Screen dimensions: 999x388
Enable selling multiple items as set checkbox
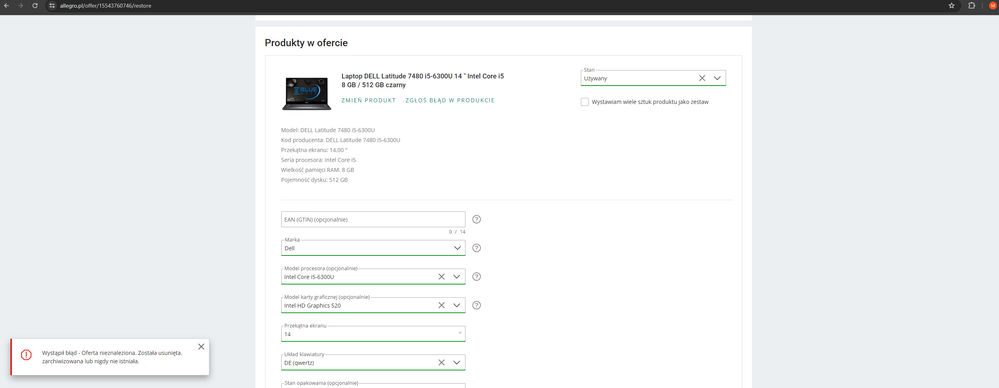[x=585, y=102]
